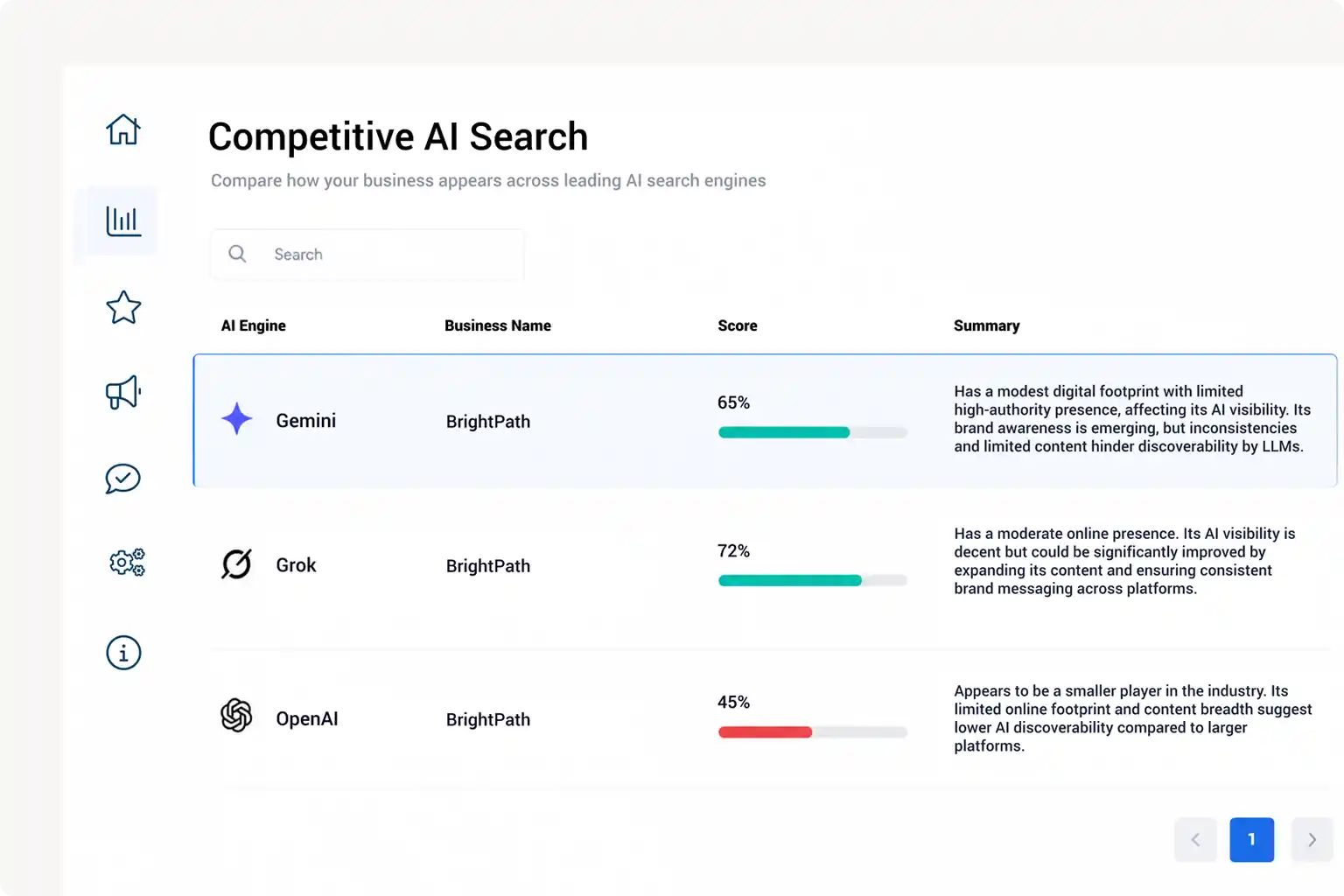Go to previous page arrow
Viewport: 1344px width, 896px height.
[1195, 840]
